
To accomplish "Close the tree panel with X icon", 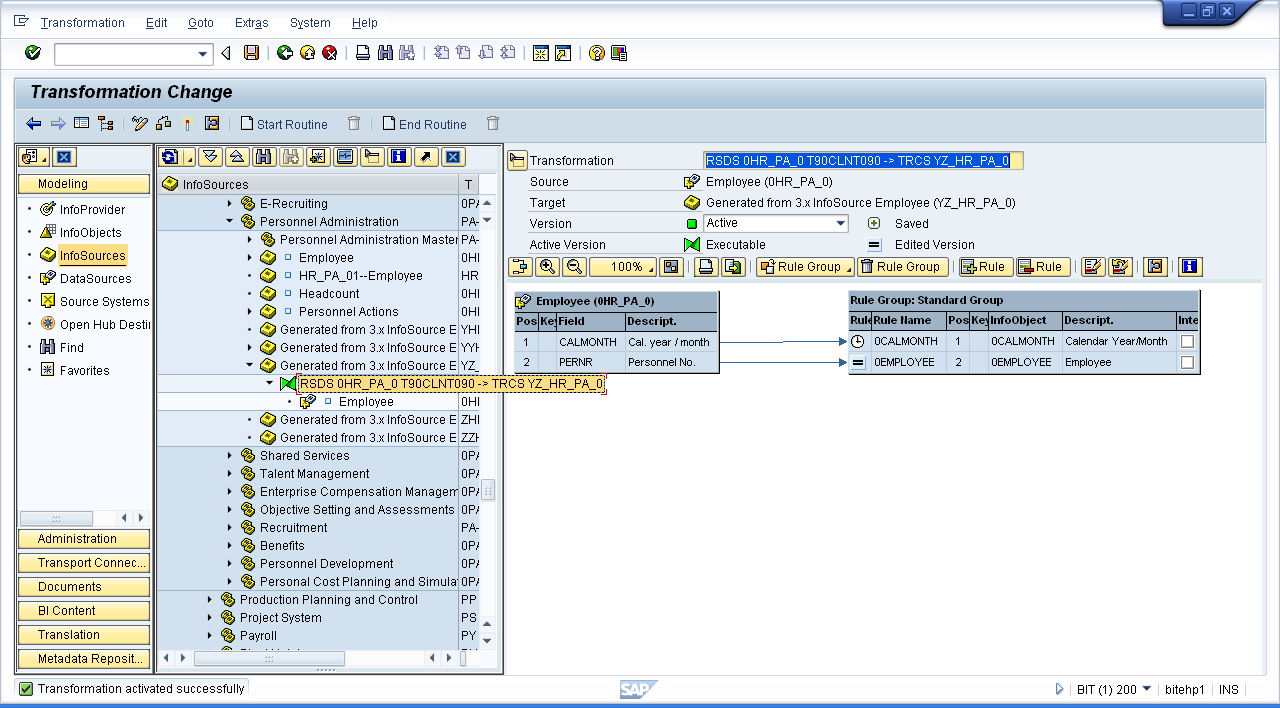I will [453, 157].
